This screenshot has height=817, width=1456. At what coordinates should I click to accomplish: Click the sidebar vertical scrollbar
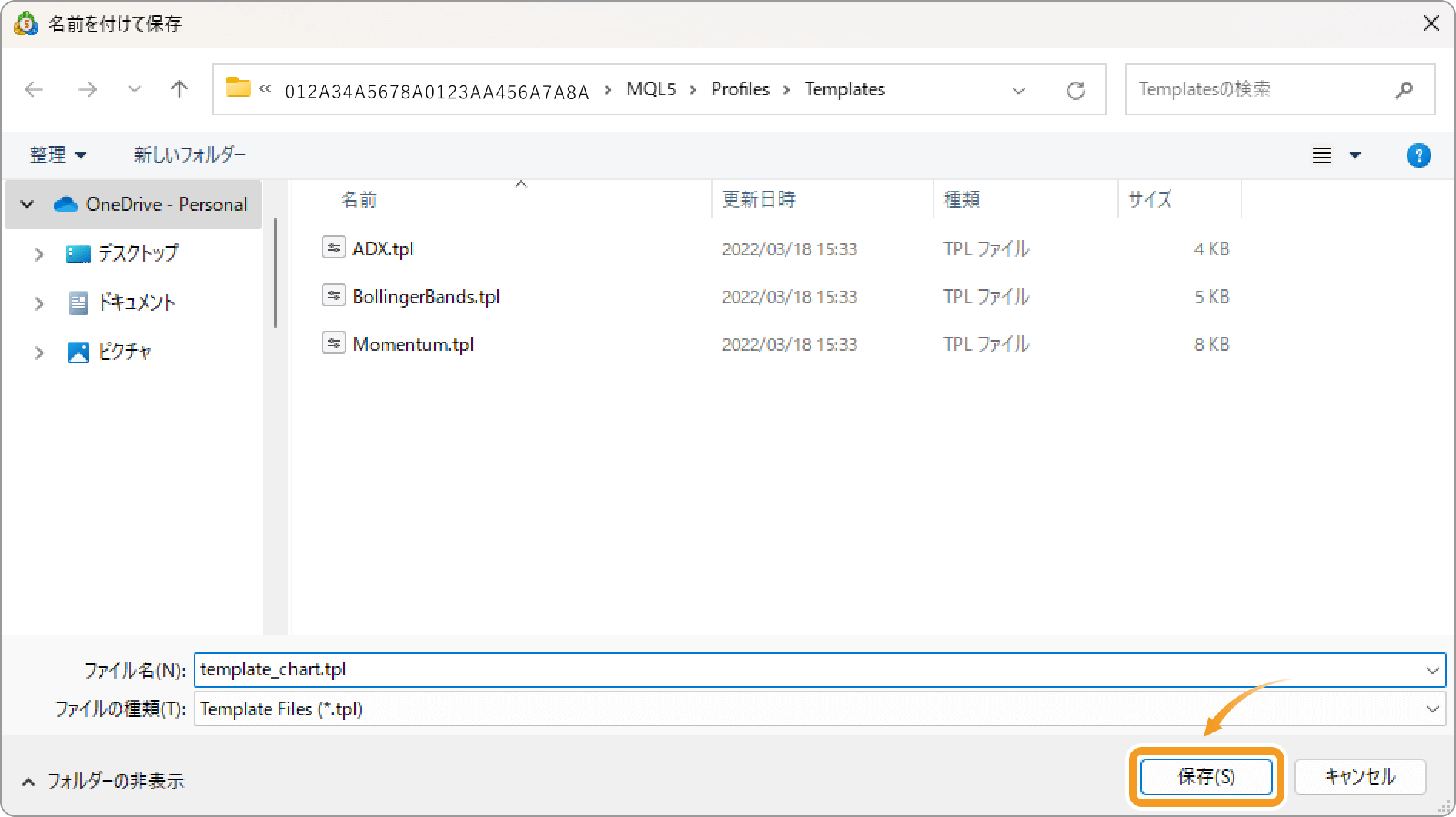pyautogui.click(x=276, y=273)
